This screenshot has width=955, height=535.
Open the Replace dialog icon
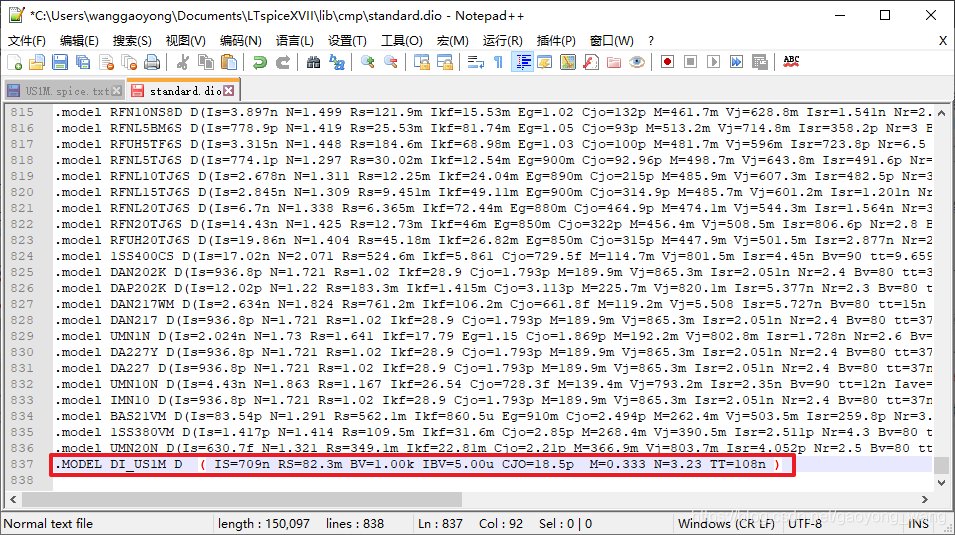tap(337, 62)
